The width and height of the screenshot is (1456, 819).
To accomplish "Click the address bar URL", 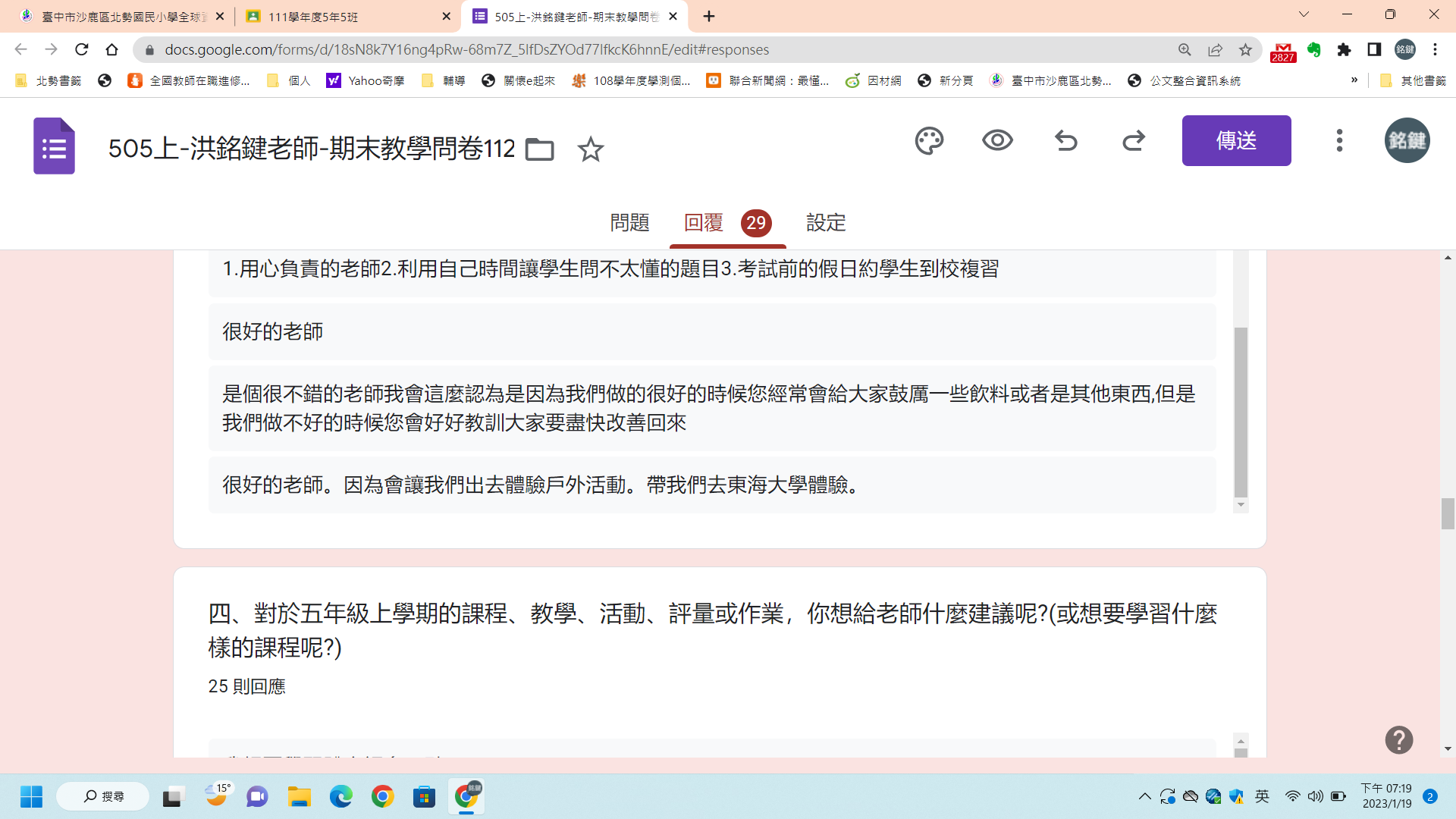I will (466, 49).
